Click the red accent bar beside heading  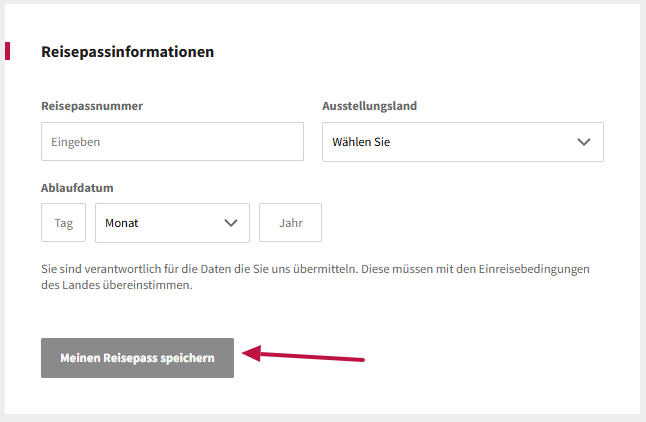point(7,51)
